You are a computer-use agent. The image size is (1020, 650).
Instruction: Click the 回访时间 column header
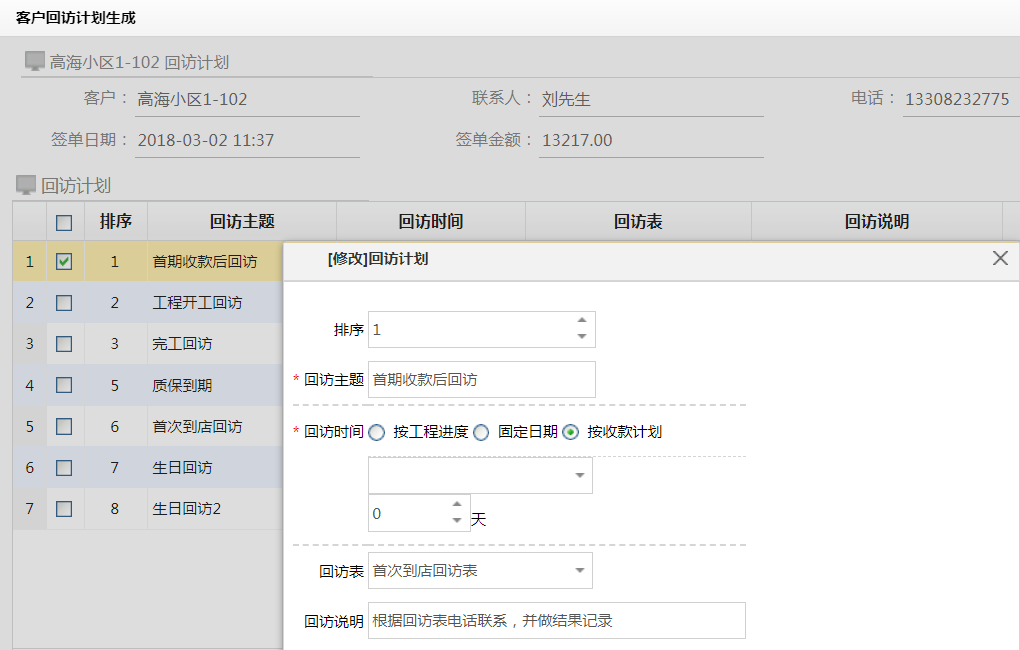[x=430, y=220]
